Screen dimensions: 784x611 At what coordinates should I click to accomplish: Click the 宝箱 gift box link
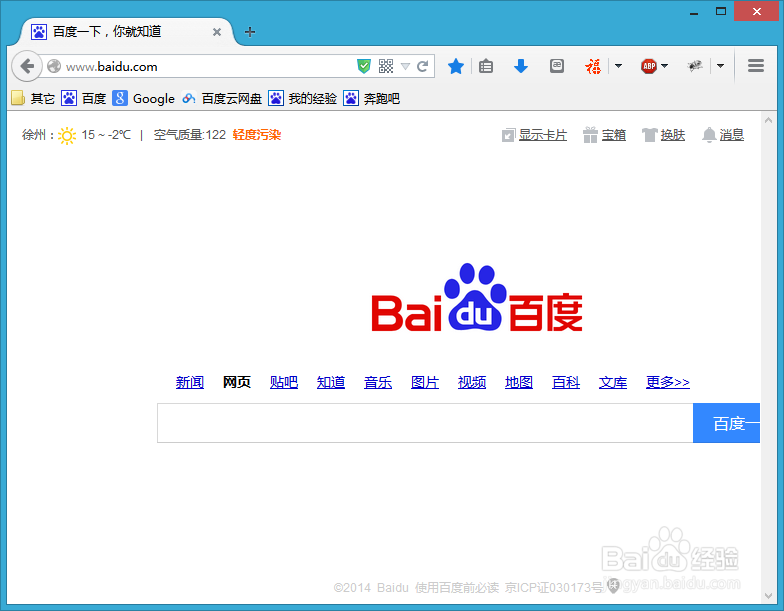click(x=614, y=134)
